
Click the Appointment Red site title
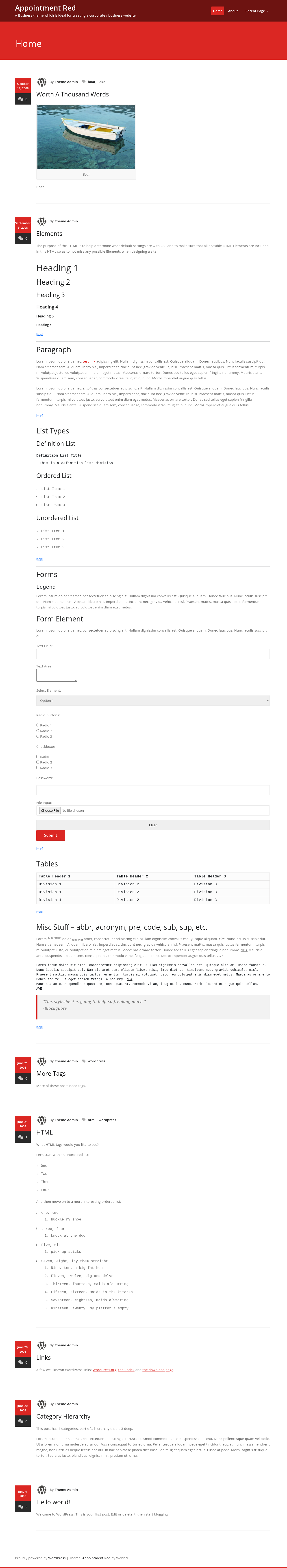click(x=45, y=8)
